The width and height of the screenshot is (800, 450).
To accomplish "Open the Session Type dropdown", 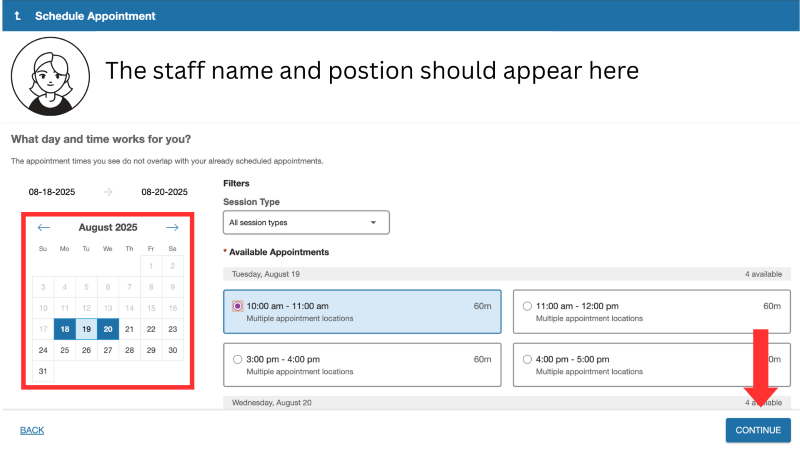I will coord(305,222).
